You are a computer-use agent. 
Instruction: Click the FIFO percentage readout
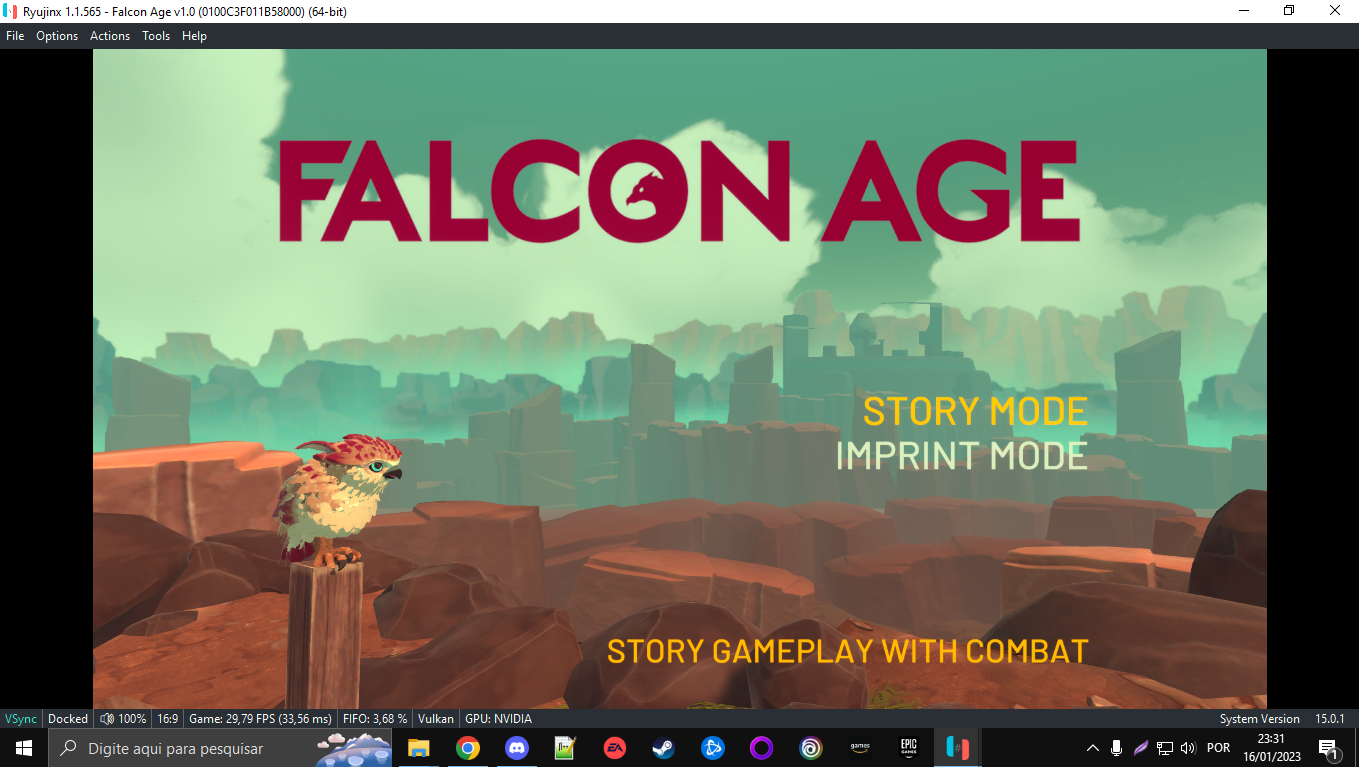point(375,719)
